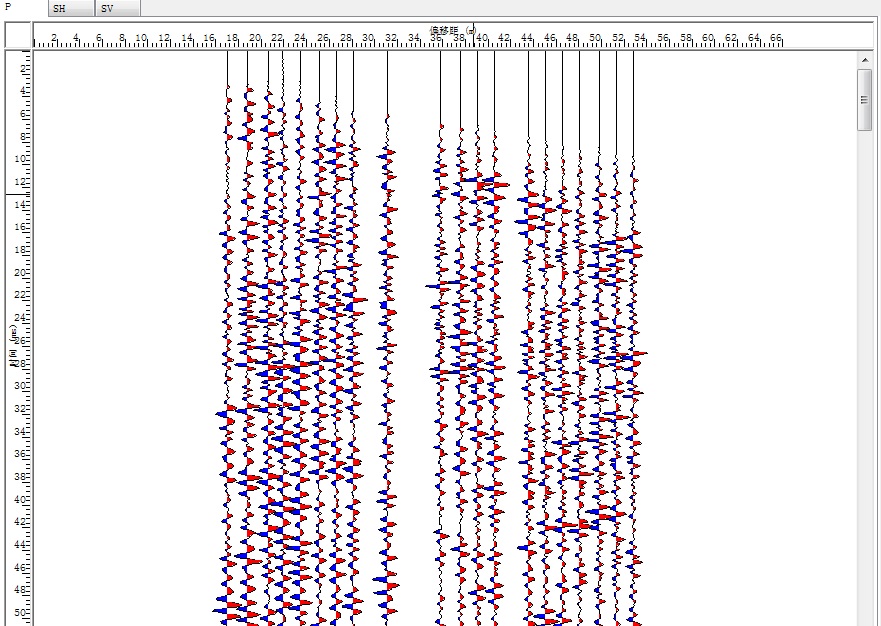This screenshot has width=881, height=626.
Task: Click the offset axis title above the ruler
Action: 460,30
